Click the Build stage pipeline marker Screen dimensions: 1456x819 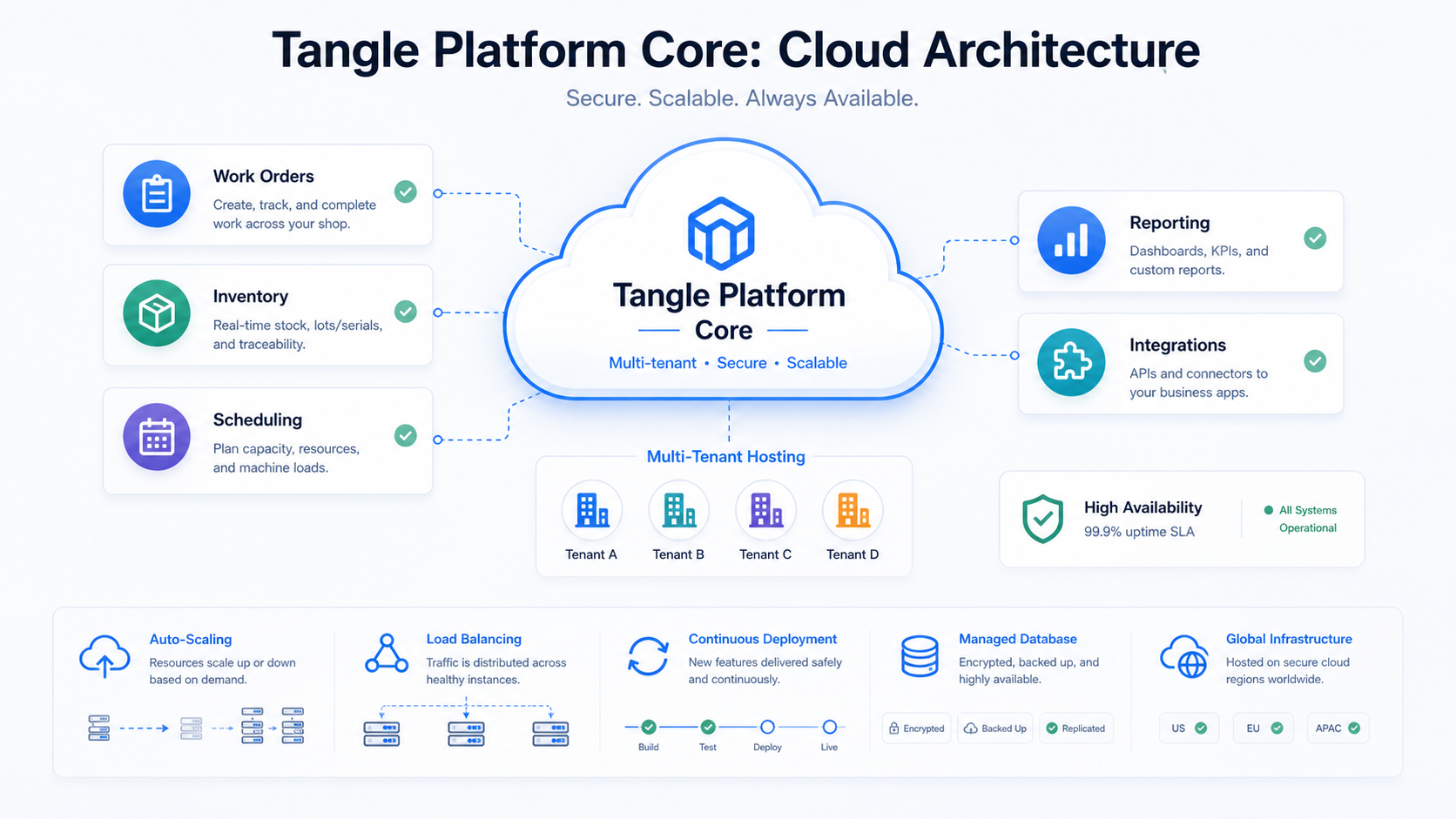[x=649, y=727]
